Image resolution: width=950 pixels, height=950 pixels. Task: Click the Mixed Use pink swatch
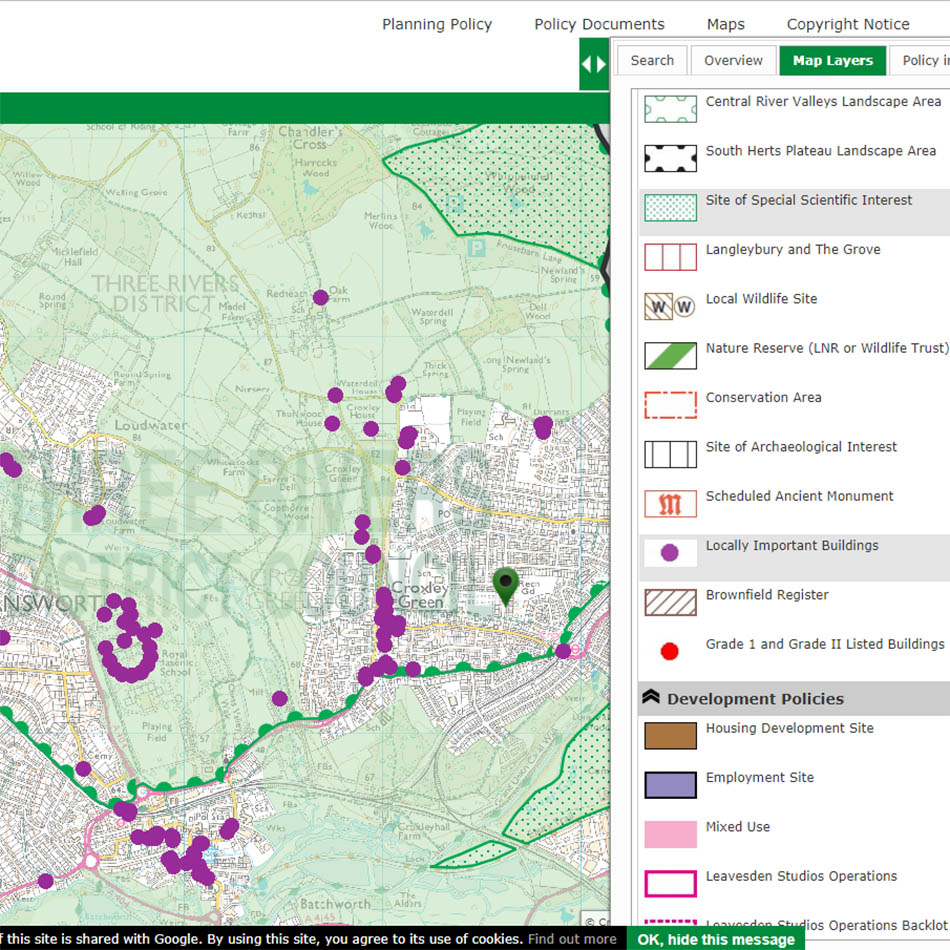pyautogui.click(x=670, y=835)
